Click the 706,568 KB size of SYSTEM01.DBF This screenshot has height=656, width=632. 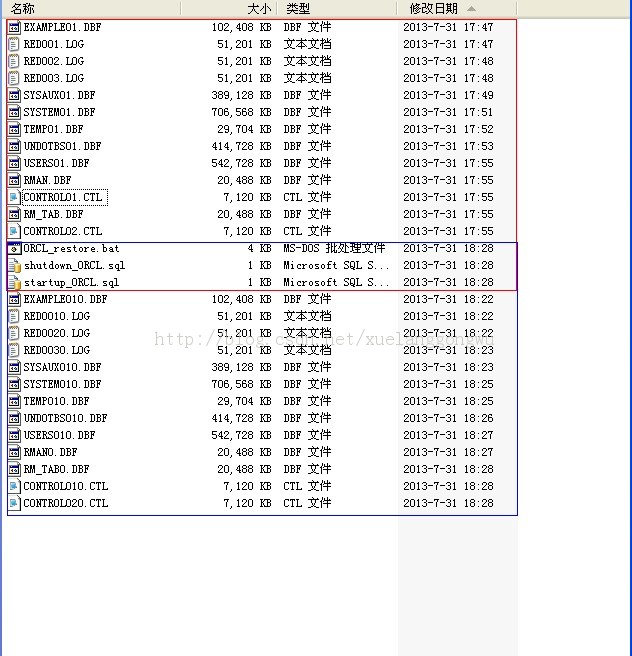pos(241,113)
